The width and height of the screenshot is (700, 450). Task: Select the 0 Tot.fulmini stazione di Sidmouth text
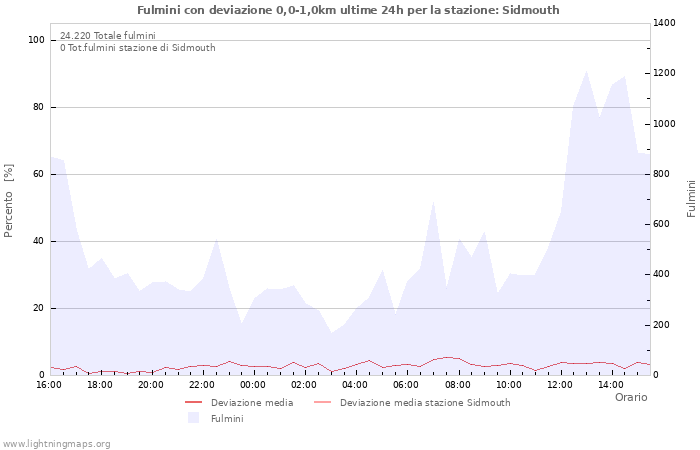coord(137,47)
